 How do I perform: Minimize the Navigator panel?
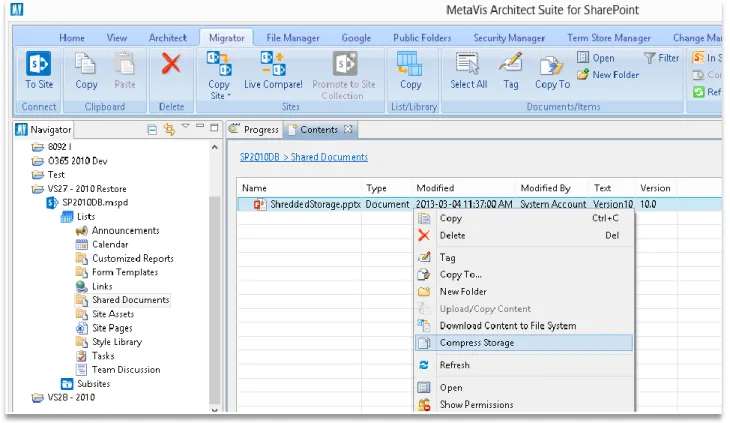(x=200, y=126)
